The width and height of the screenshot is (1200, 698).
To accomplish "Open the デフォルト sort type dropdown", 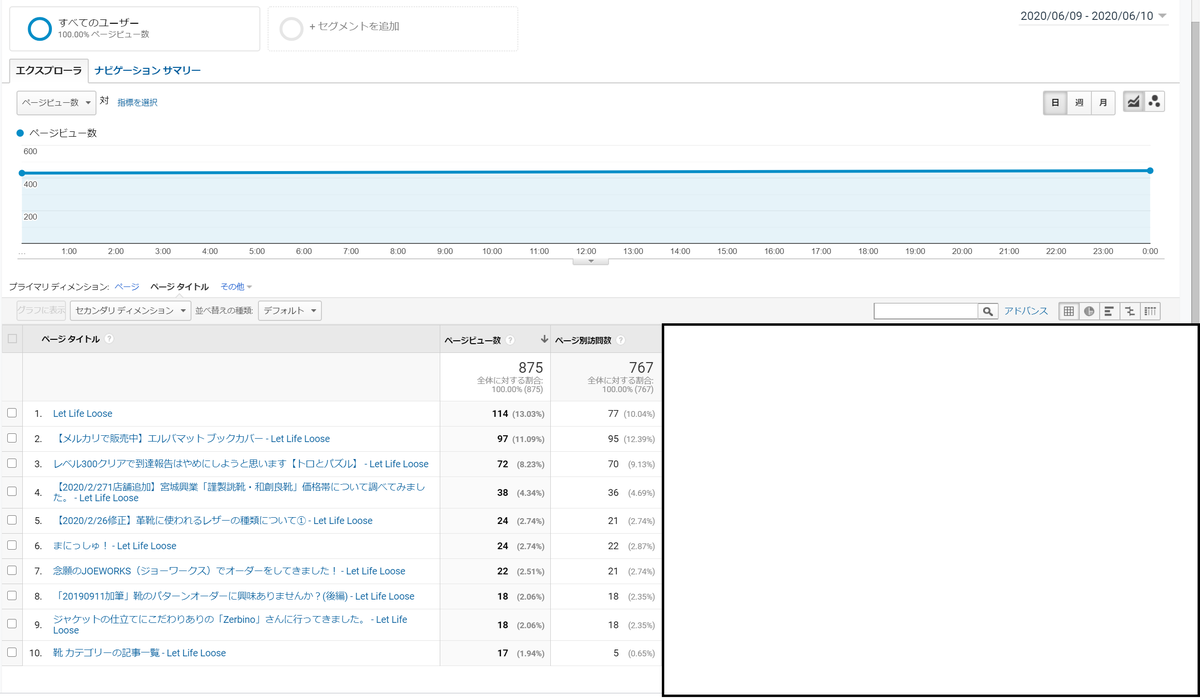I will (x=289, y=311).
